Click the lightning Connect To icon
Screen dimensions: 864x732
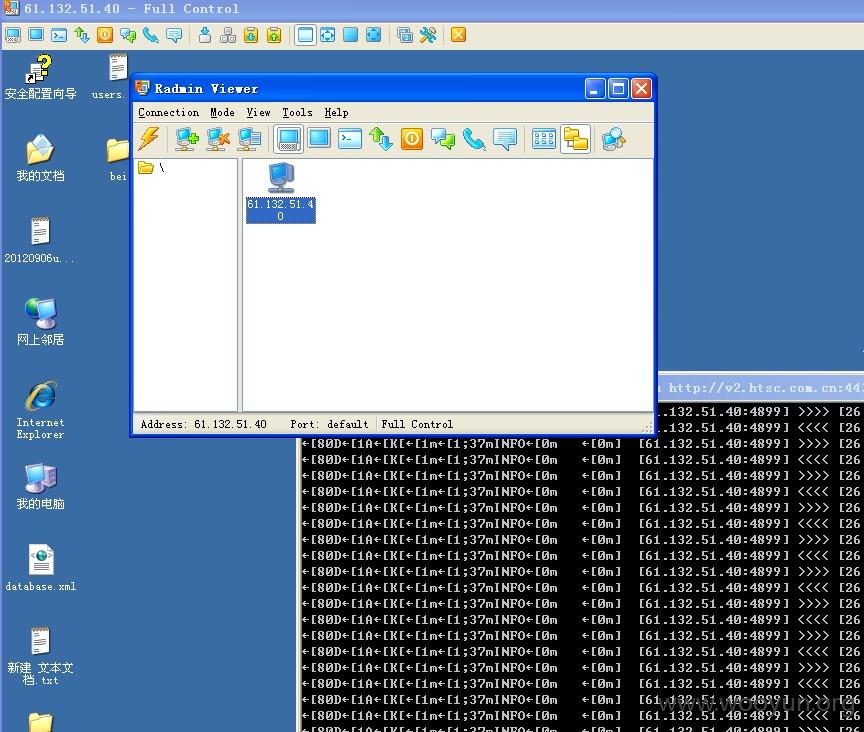point(149,138)
